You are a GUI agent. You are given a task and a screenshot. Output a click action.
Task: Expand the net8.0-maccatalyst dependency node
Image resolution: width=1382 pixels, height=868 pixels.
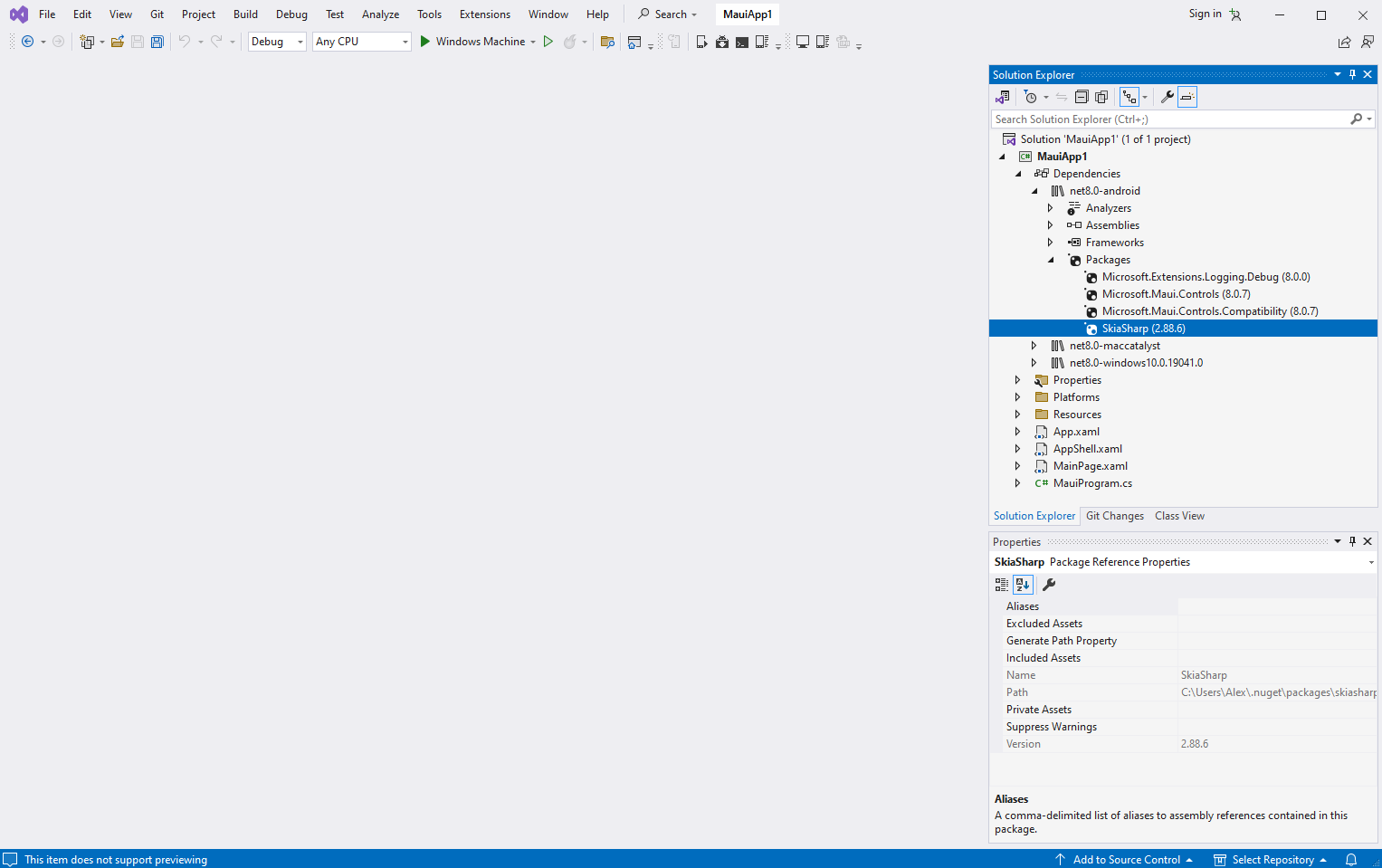click(x=1034, y=346)
